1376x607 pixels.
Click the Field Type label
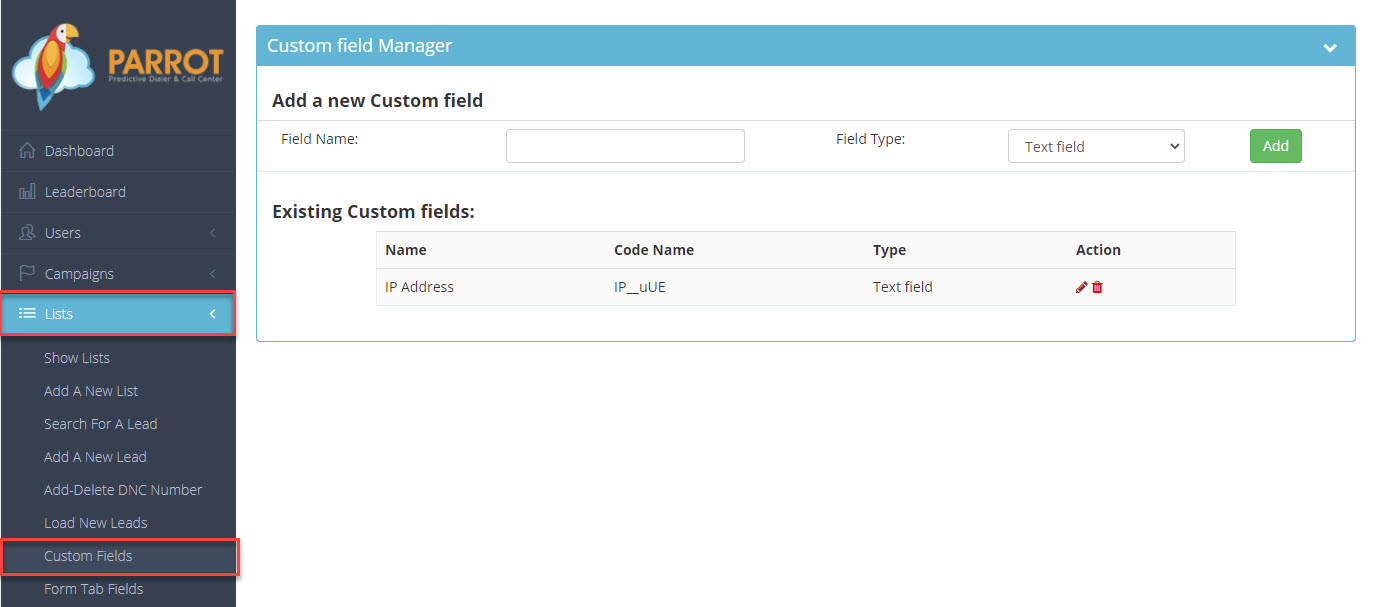[x=870, y=139]
